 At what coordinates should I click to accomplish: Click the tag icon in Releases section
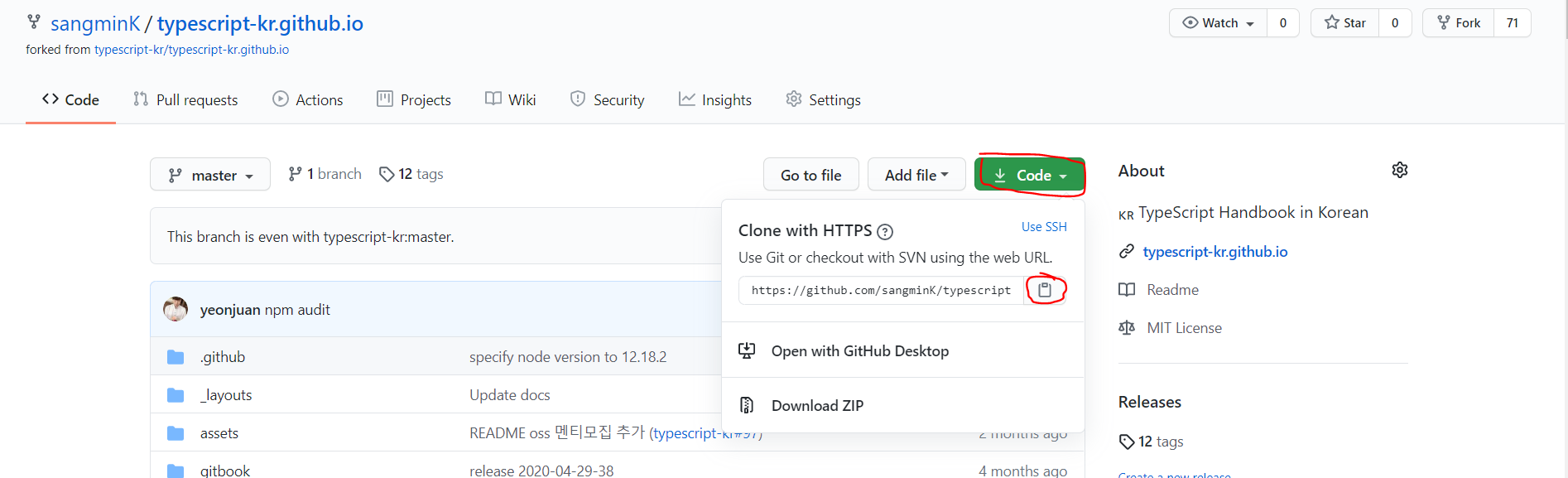[x=1126, y=442]
